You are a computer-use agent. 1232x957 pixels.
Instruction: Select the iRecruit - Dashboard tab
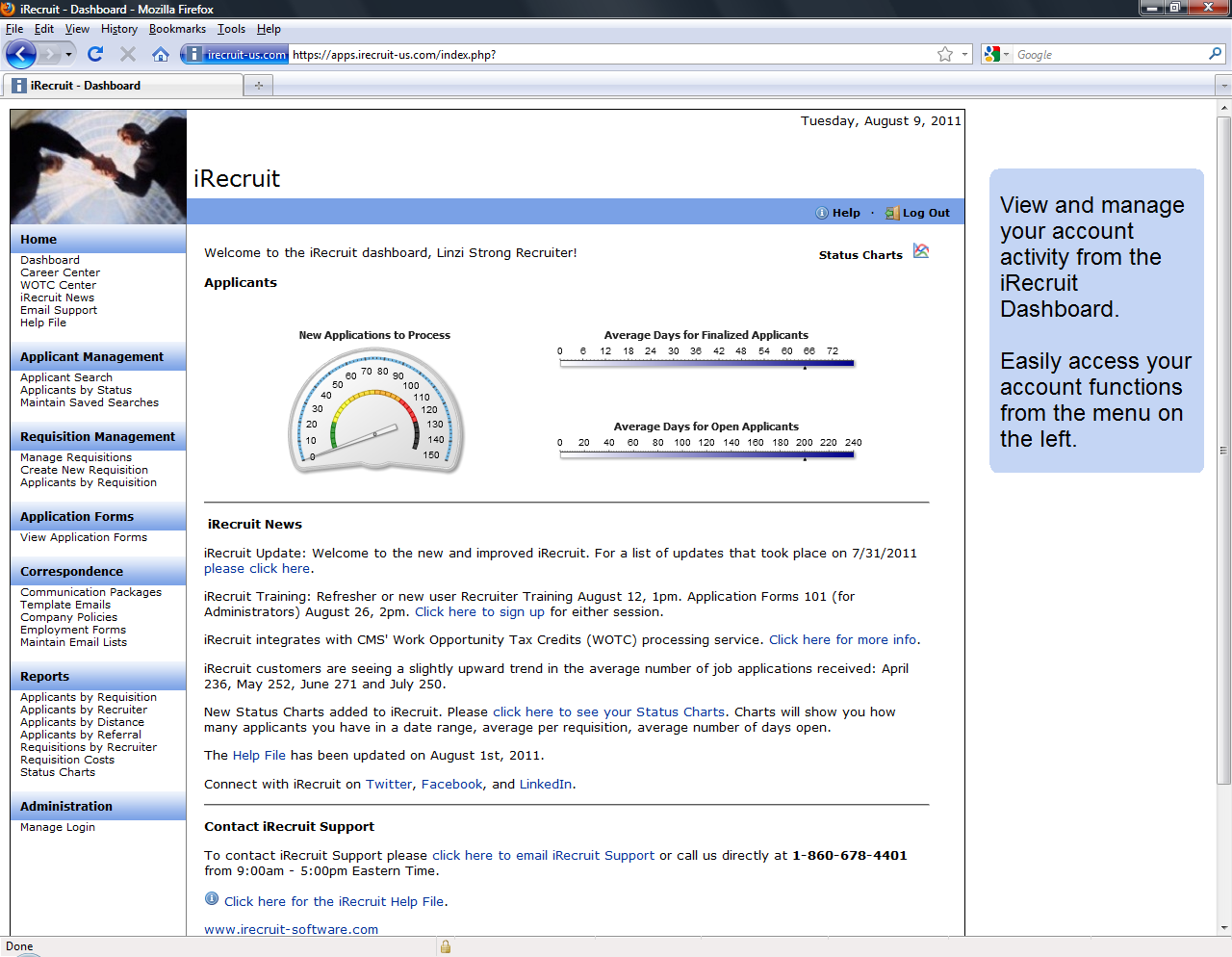(x=123, y=86)
